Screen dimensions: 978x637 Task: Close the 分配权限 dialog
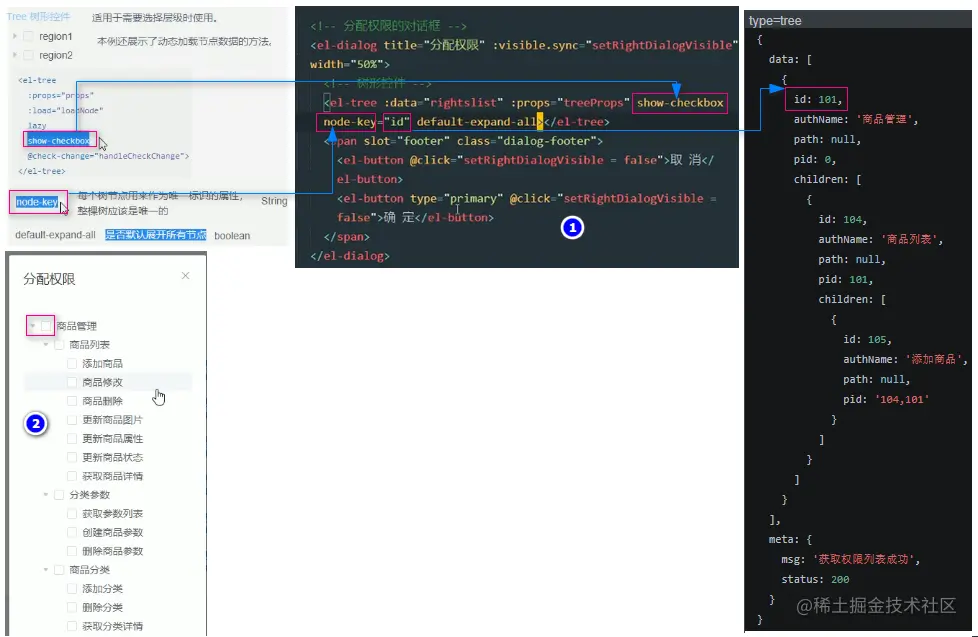click(185, 276)
